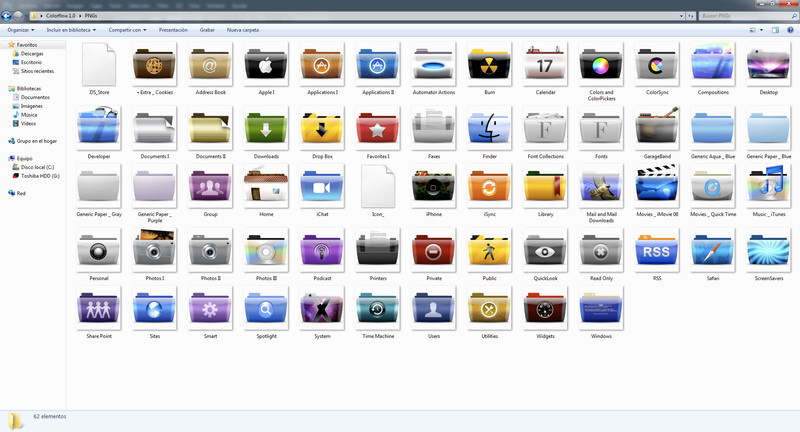
Task: Select the Automator Actions icon
Action: pos(433,64)
